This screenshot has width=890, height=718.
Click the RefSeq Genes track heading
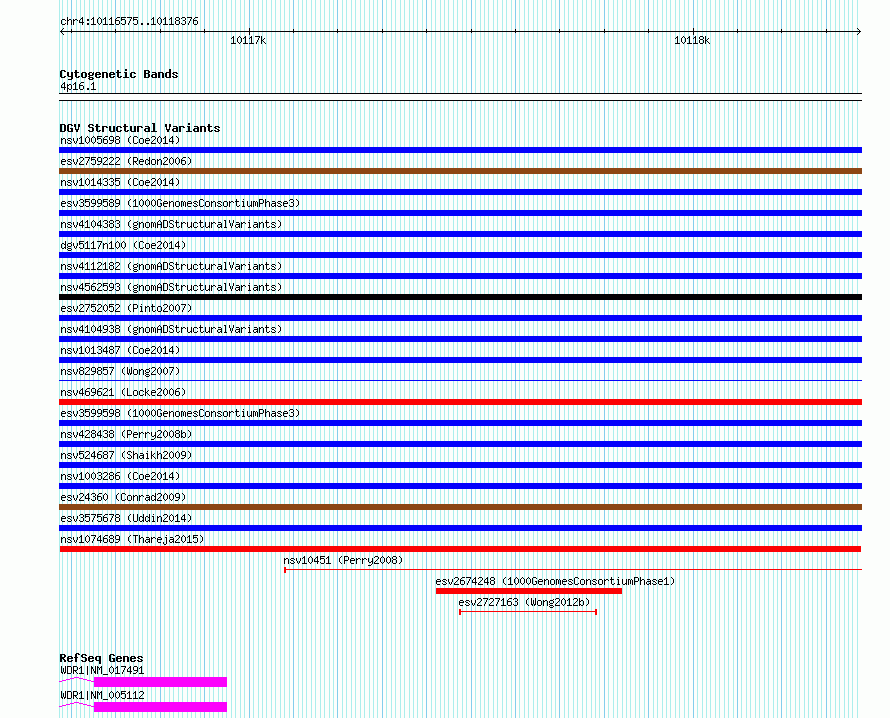point(101,658)
